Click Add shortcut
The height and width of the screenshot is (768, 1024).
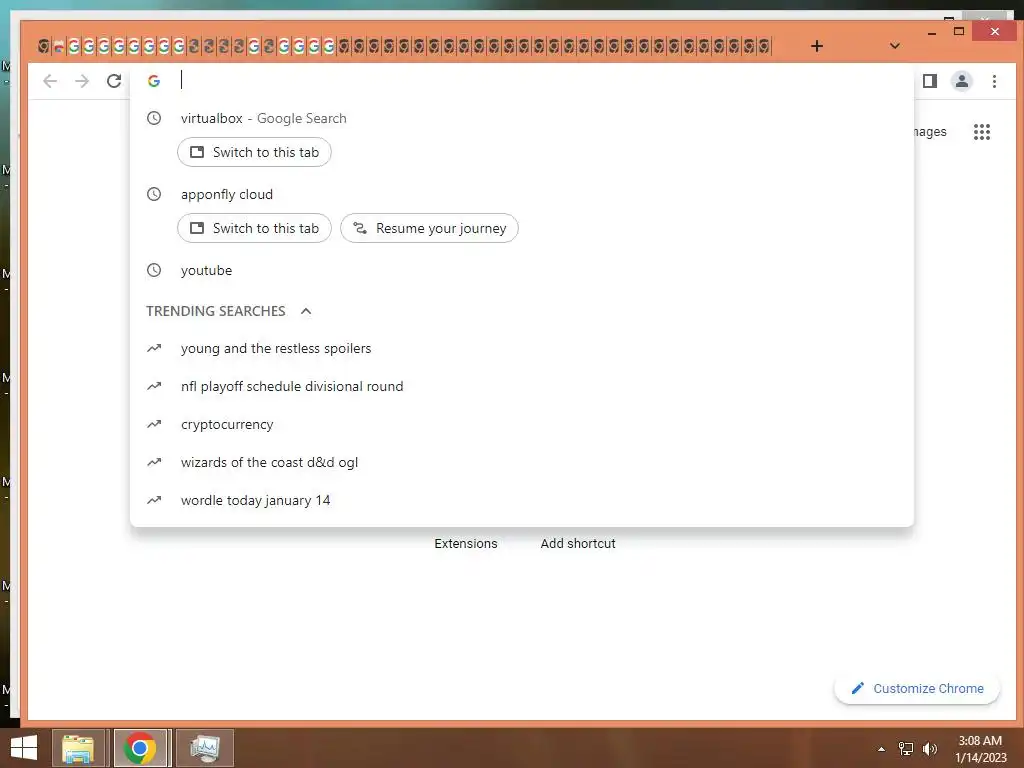pyautogui.click(x=578, y=543)
